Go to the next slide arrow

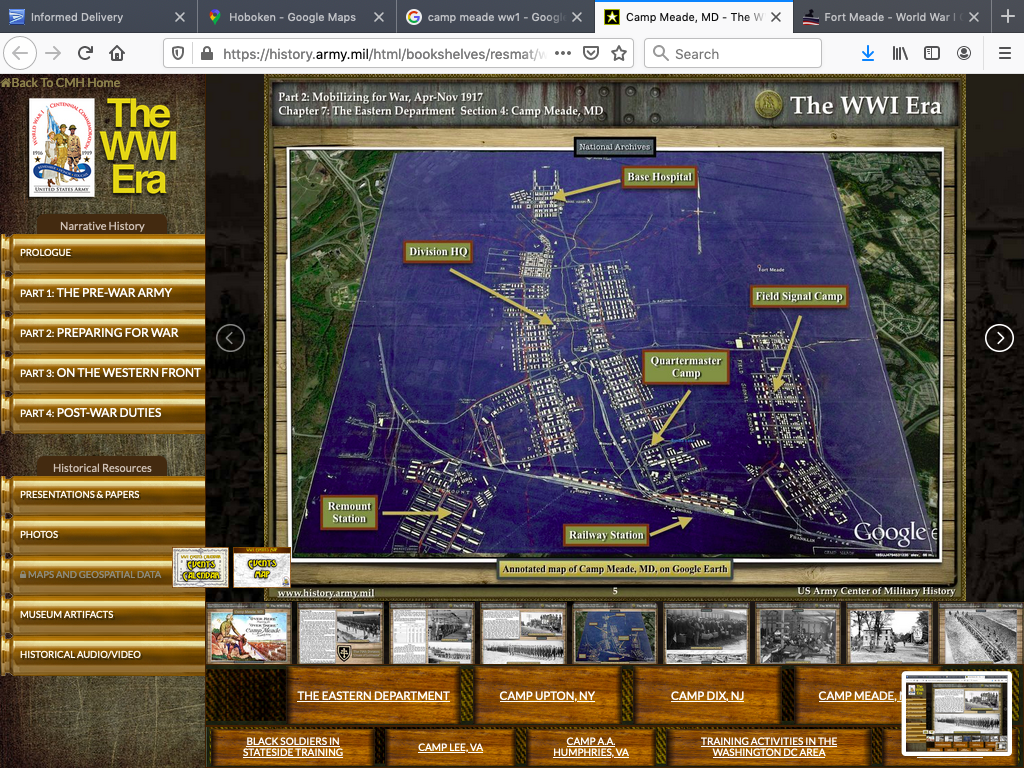999,338
